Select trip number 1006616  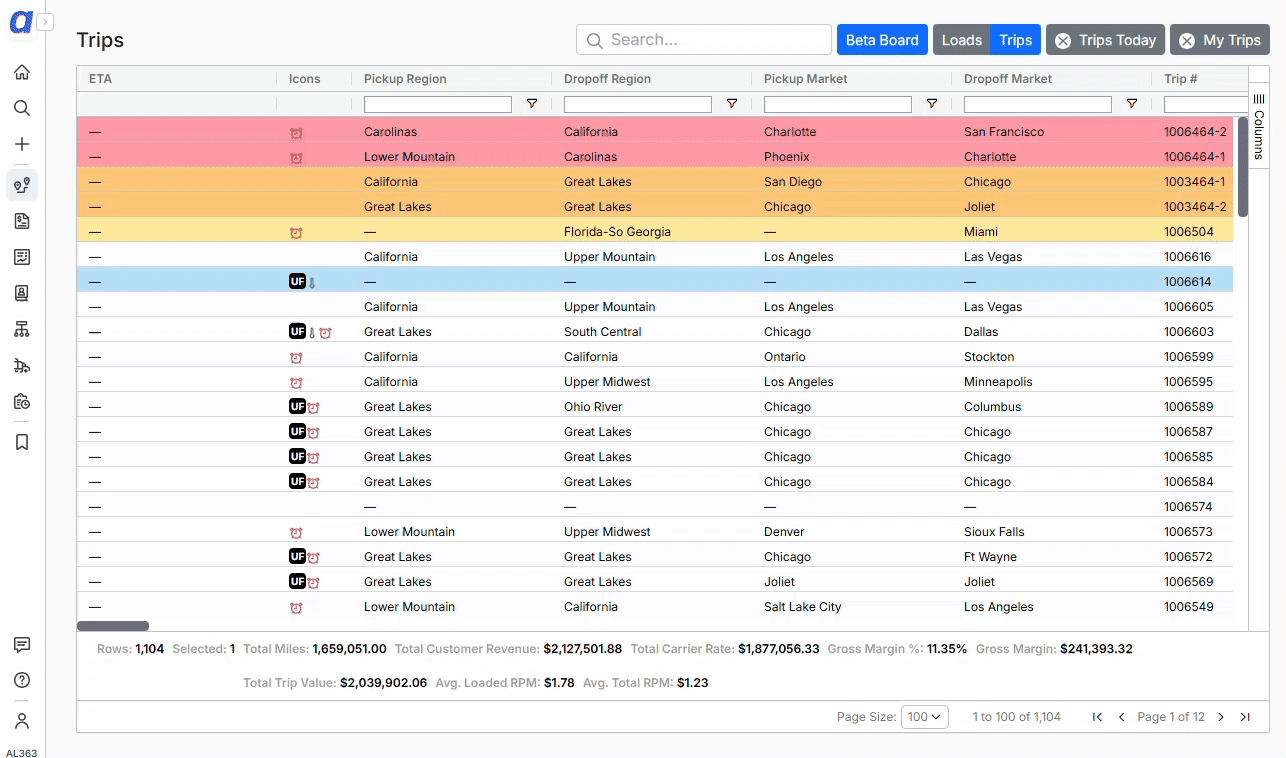pos(1188,257)
